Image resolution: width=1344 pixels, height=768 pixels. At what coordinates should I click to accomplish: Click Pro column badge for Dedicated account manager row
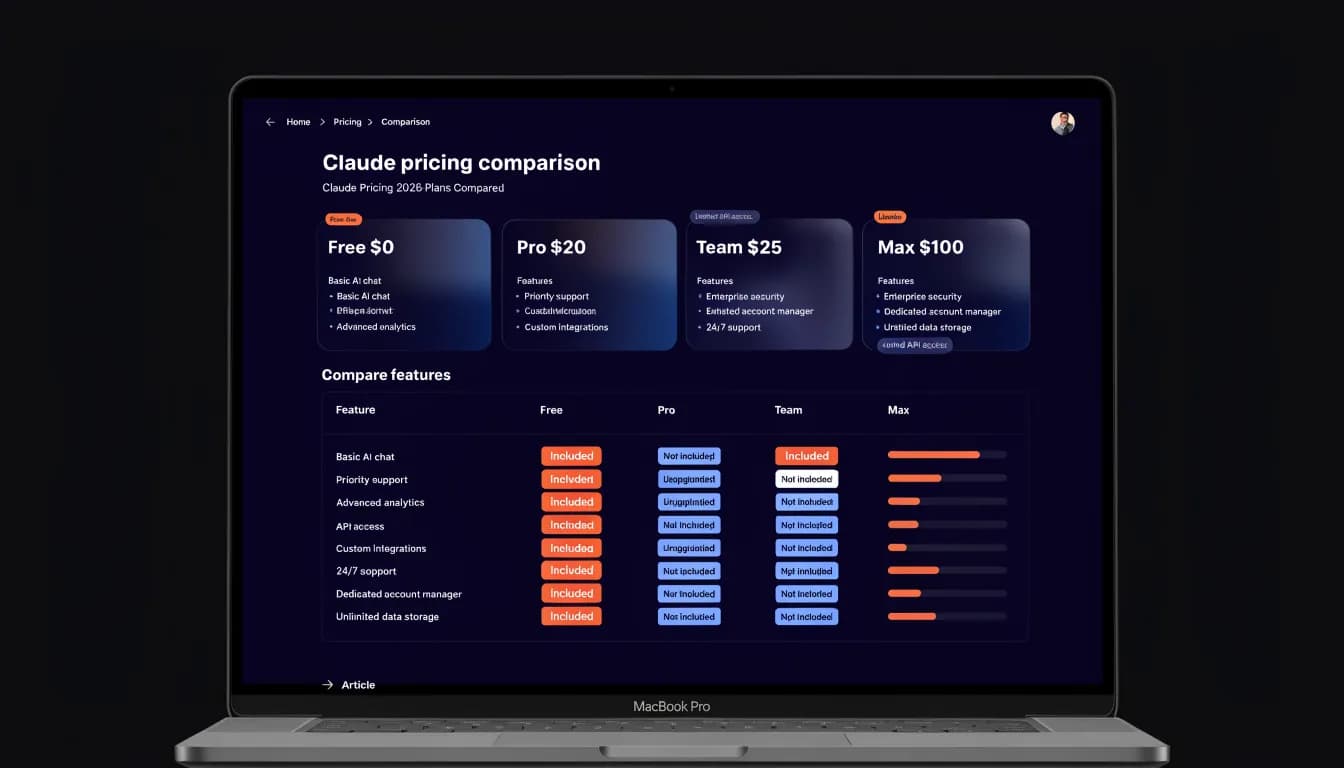click(x=689, y=593)
